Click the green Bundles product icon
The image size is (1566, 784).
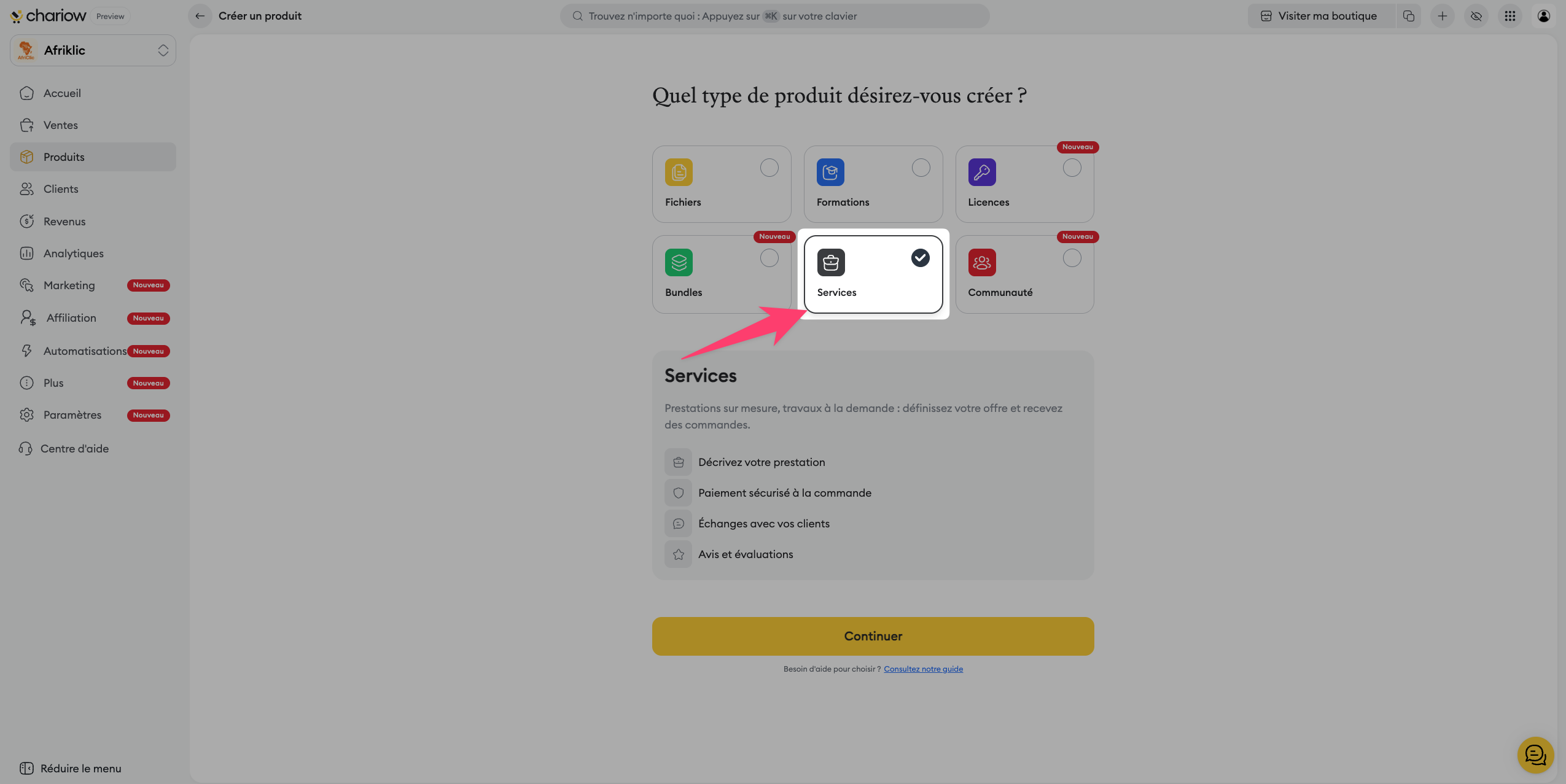(679, 263)
